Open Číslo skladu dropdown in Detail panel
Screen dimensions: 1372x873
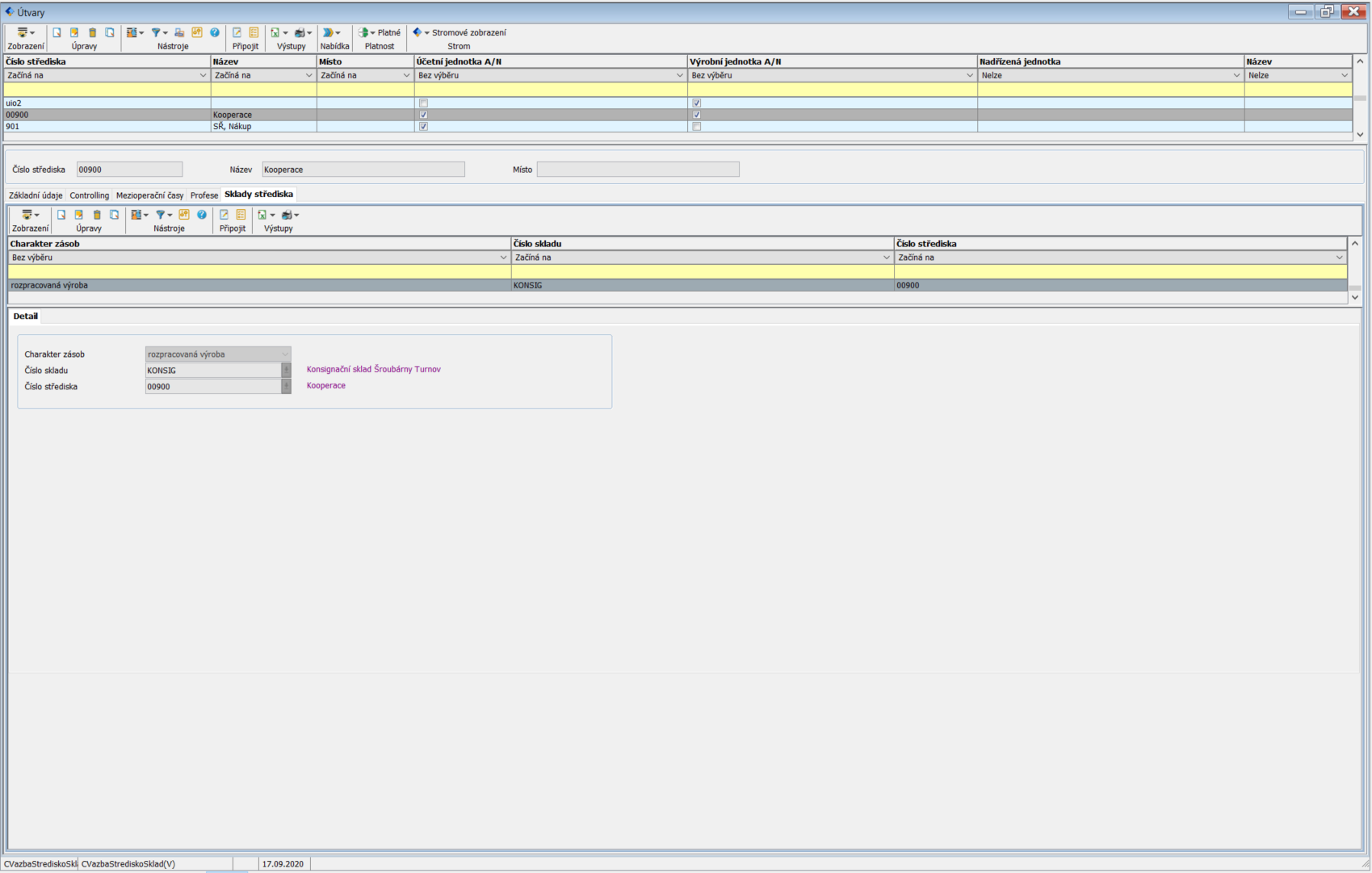pyautogui.click(x=286, y=371)
